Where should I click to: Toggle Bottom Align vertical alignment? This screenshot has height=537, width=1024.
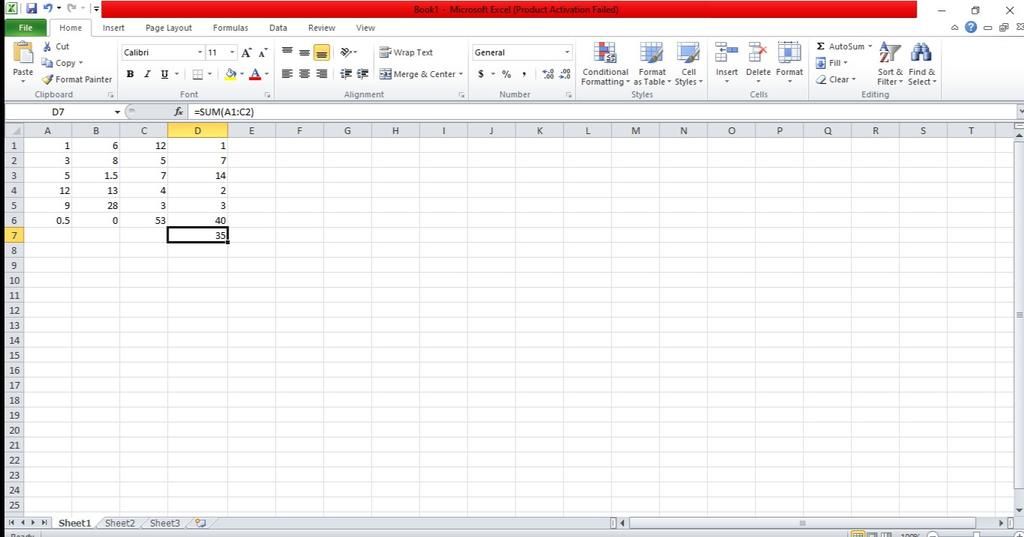(x=321, y=53)
